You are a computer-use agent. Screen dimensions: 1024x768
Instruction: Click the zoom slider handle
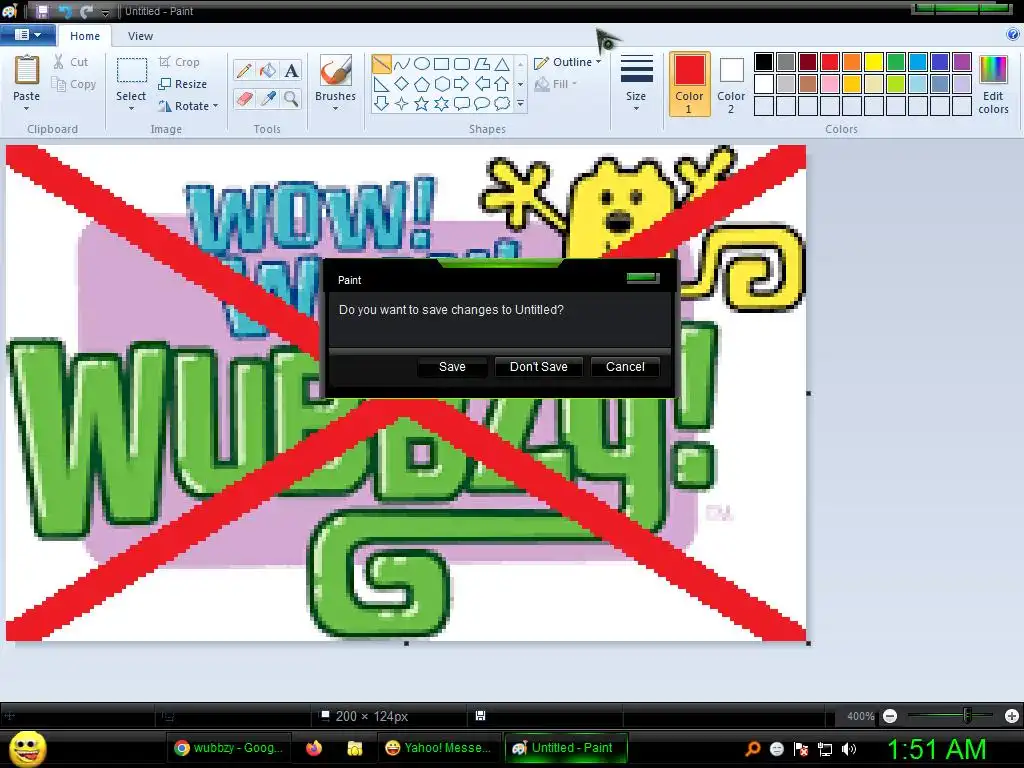968,716
